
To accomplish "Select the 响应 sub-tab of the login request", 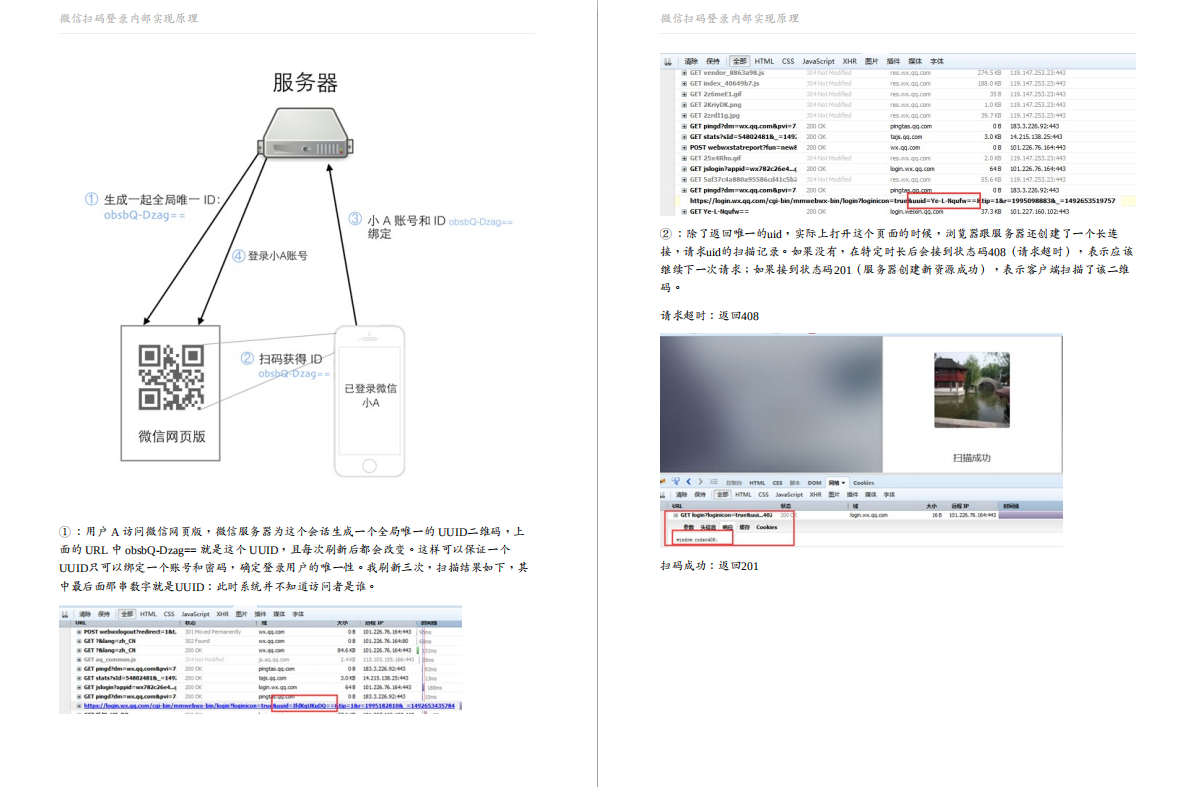I will 728,527.
